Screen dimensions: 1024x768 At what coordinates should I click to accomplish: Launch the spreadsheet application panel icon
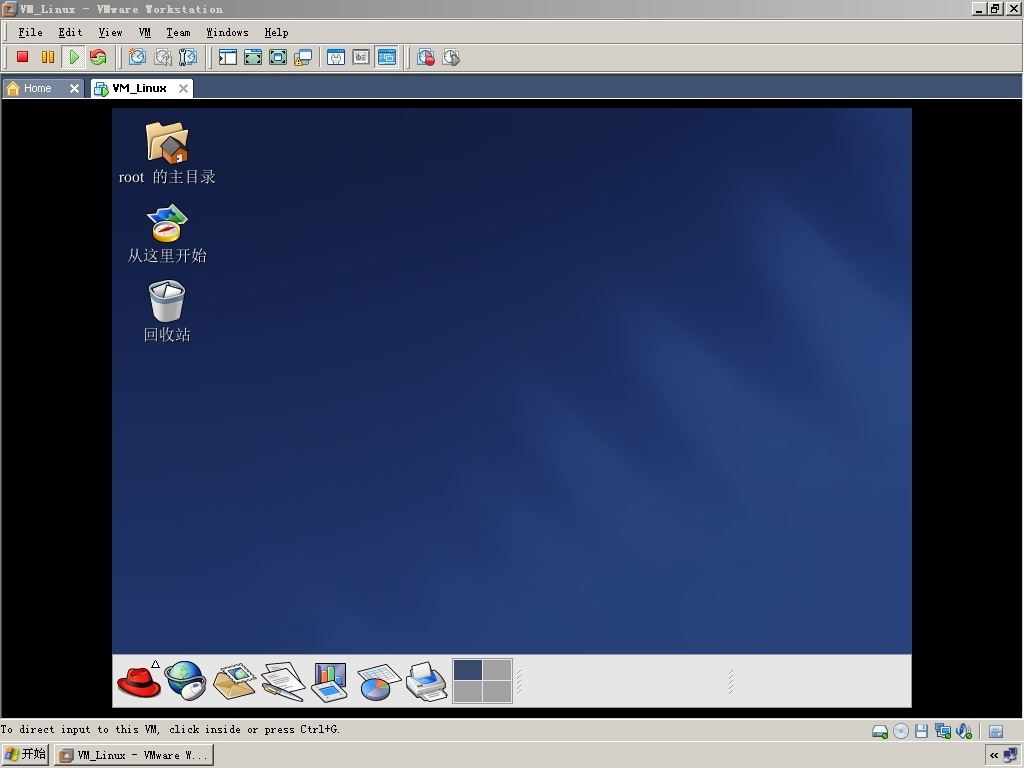(377, 681)
